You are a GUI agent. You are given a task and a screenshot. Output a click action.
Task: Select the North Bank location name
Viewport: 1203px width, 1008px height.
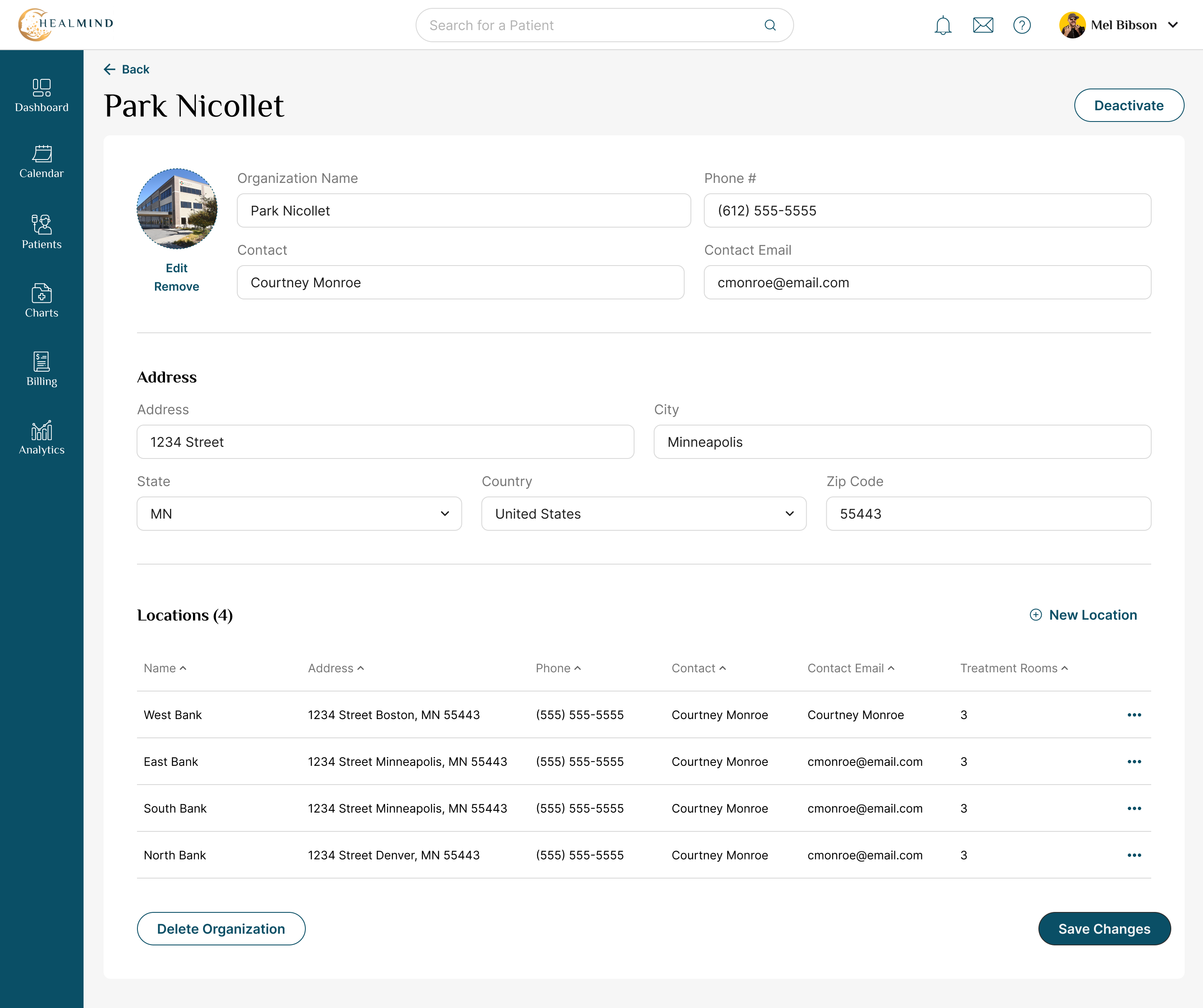pos(175,855)
